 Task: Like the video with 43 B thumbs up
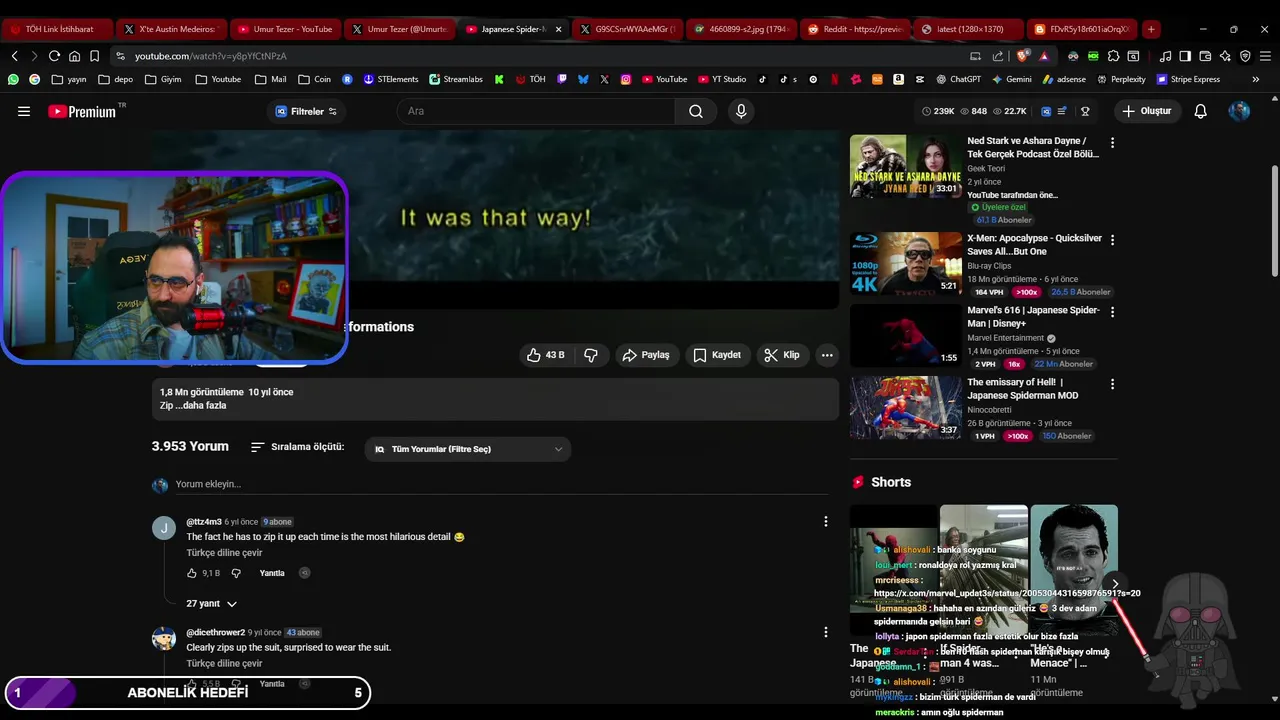click(x=546, y=355)
